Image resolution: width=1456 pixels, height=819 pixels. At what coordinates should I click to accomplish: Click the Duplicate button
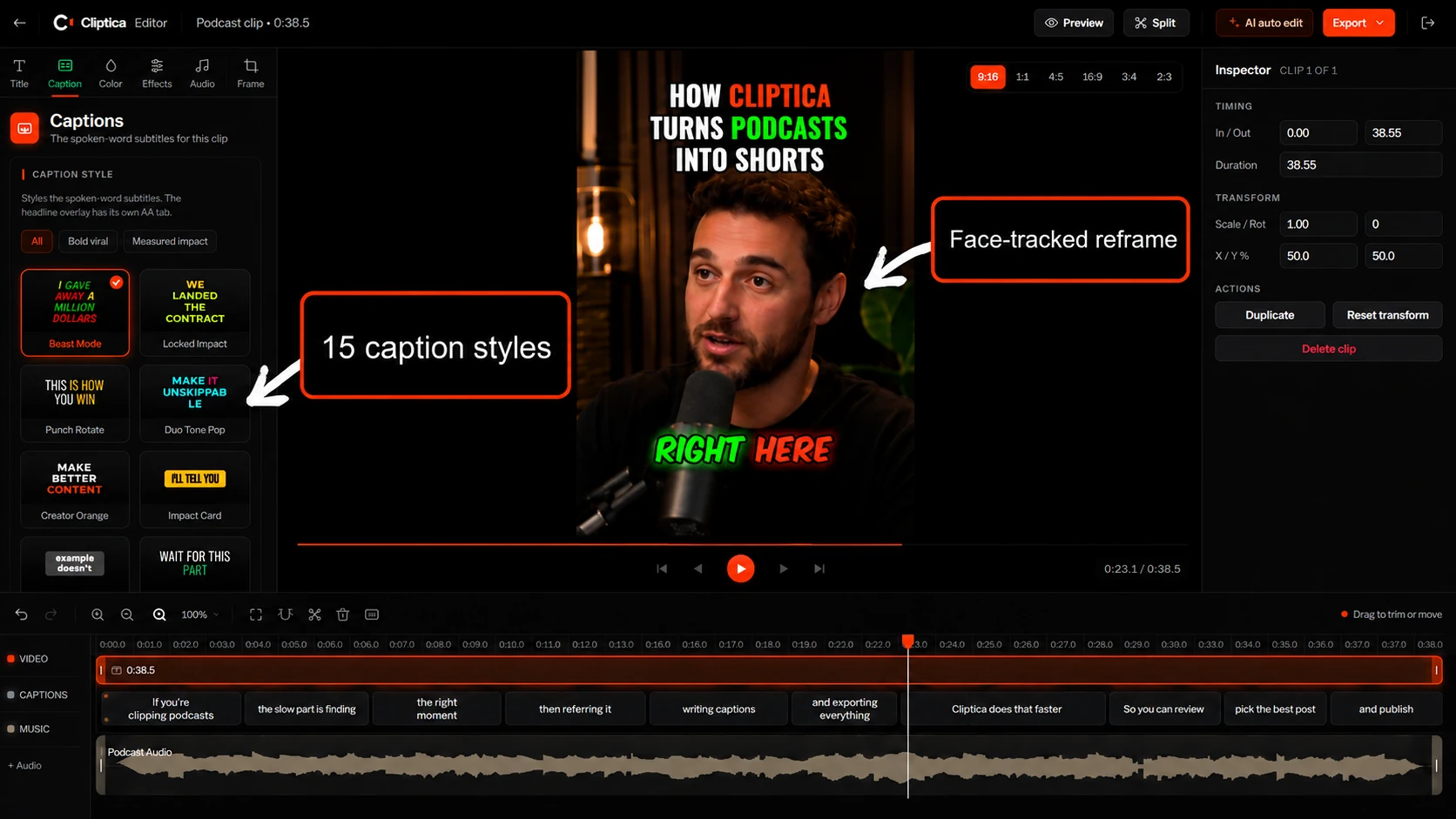click(1270, 315)
